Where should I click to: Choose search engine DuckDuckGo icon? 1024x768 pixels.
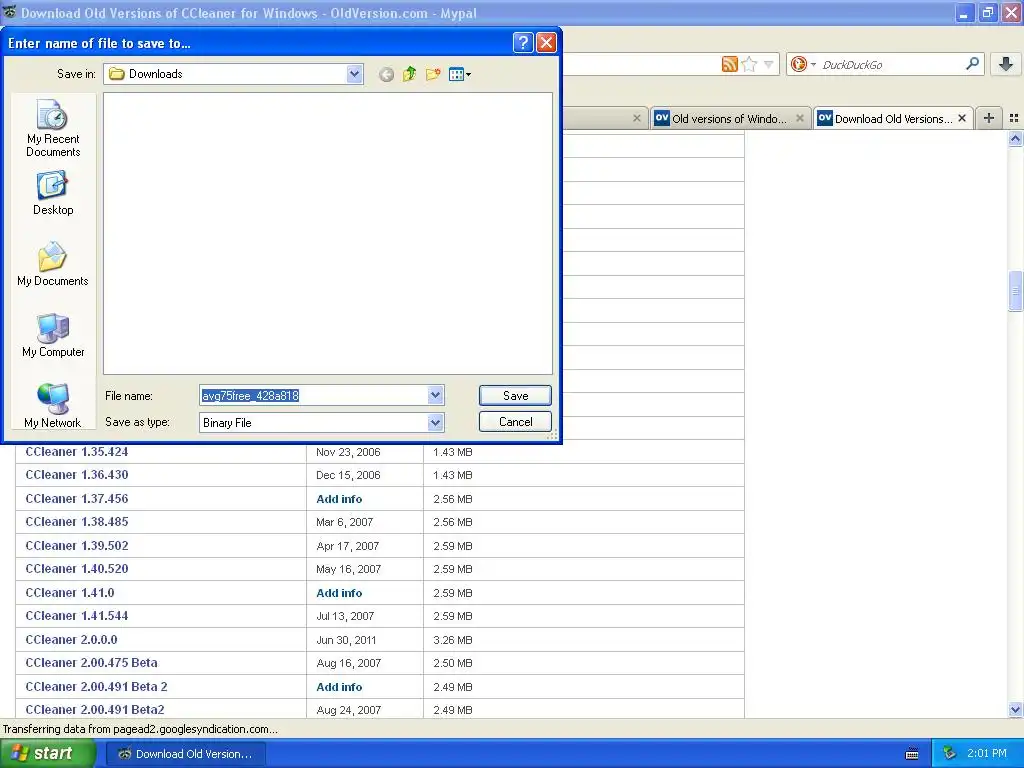[x=798, y=64]
